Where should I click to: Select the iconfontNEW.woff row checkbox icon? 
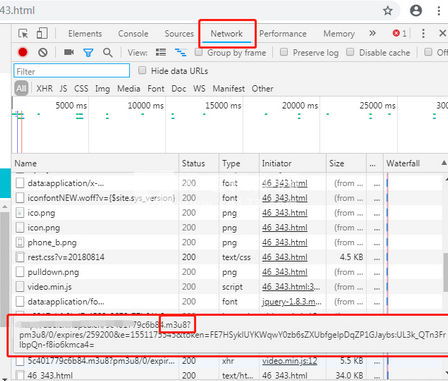[x=20, y=198]
